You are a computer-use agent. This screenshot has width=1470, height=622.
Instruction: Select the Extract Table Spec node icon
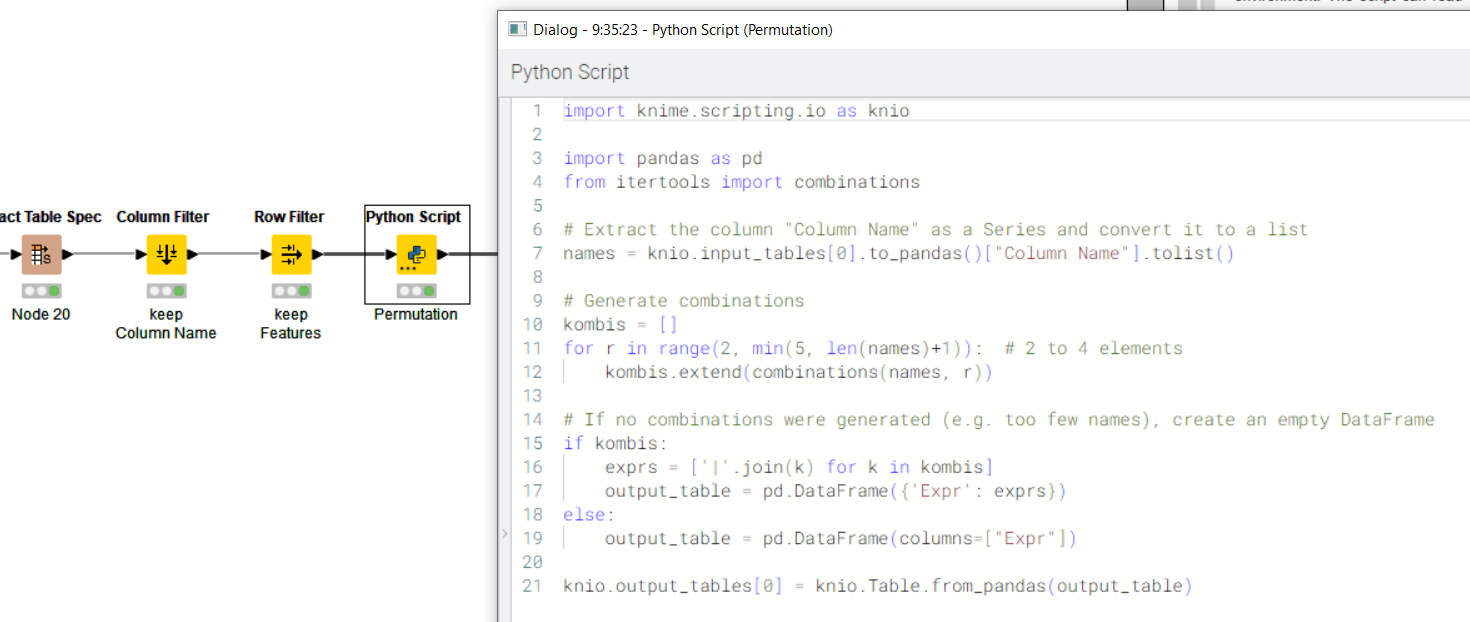41,253
